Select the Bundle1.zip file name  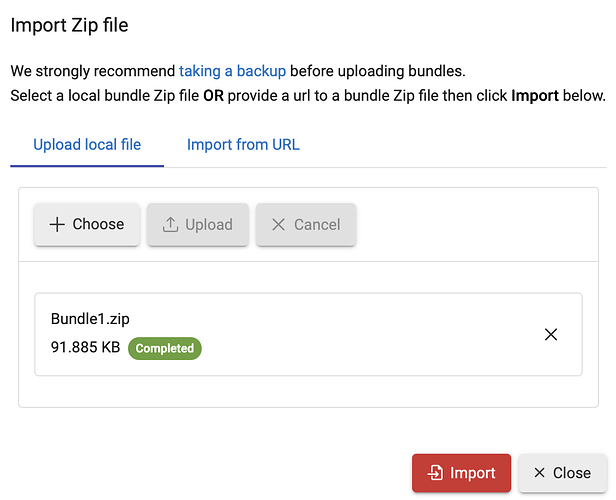(x=91, y=319)
